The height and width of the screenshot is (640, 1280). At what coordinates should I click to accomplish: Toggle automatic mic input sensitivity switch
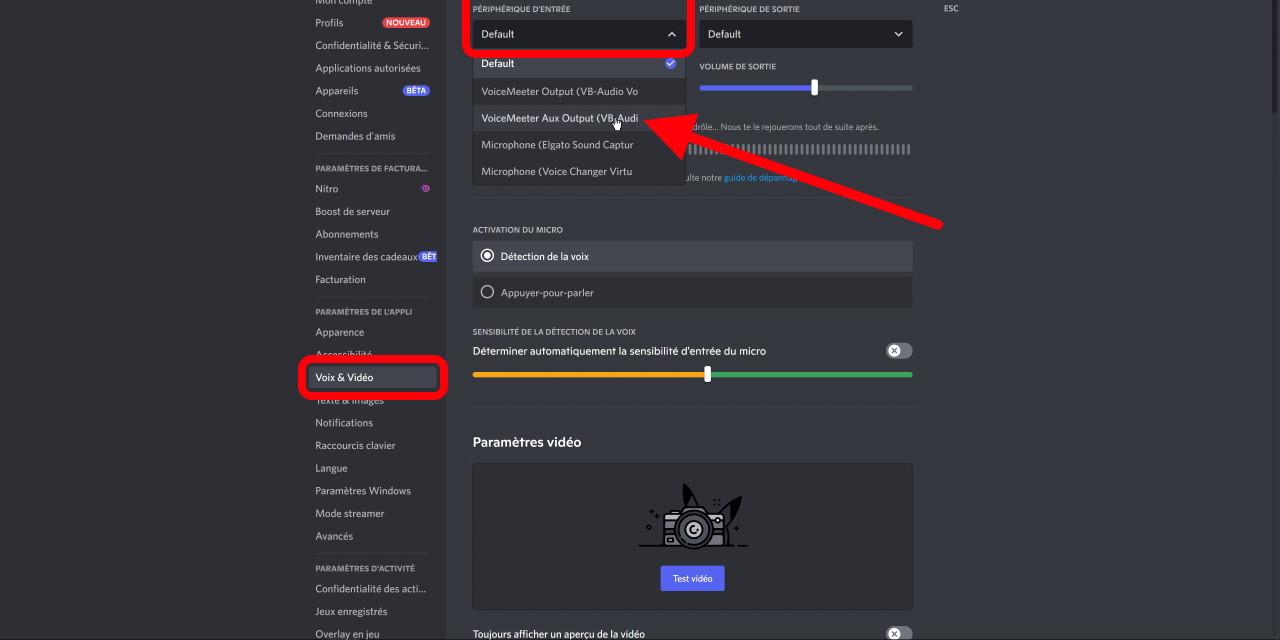click(898, 351)
